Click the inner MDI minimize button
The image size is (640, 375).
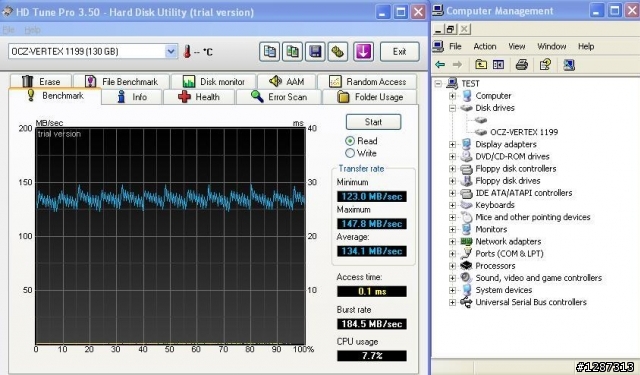point(438,29)
